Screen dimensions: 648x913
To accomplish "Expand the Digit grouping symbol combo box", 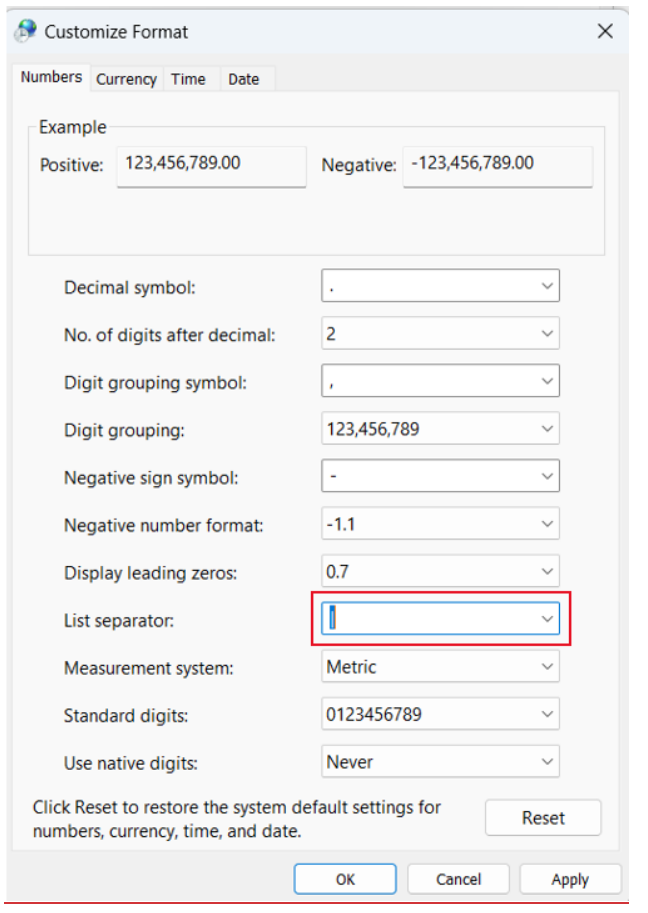I will click(x=546, y=381).
